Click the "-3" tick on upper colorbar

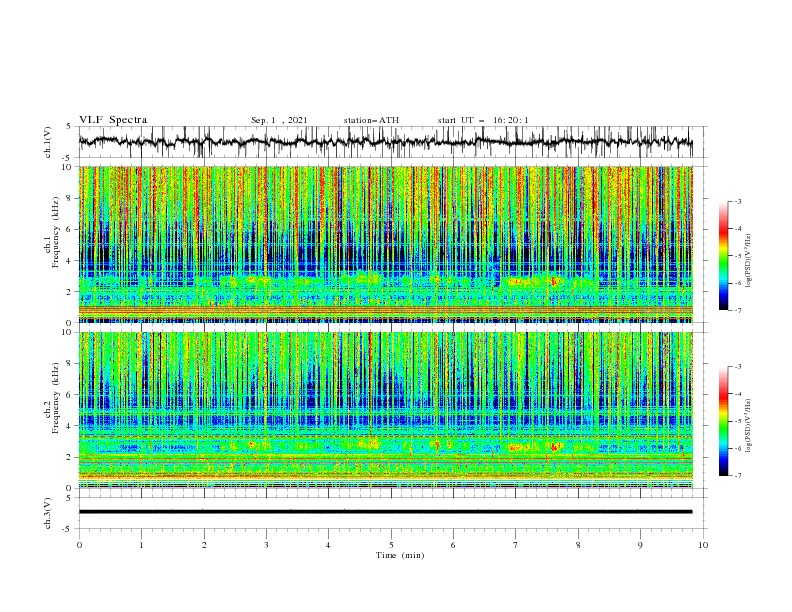[738, 201]
